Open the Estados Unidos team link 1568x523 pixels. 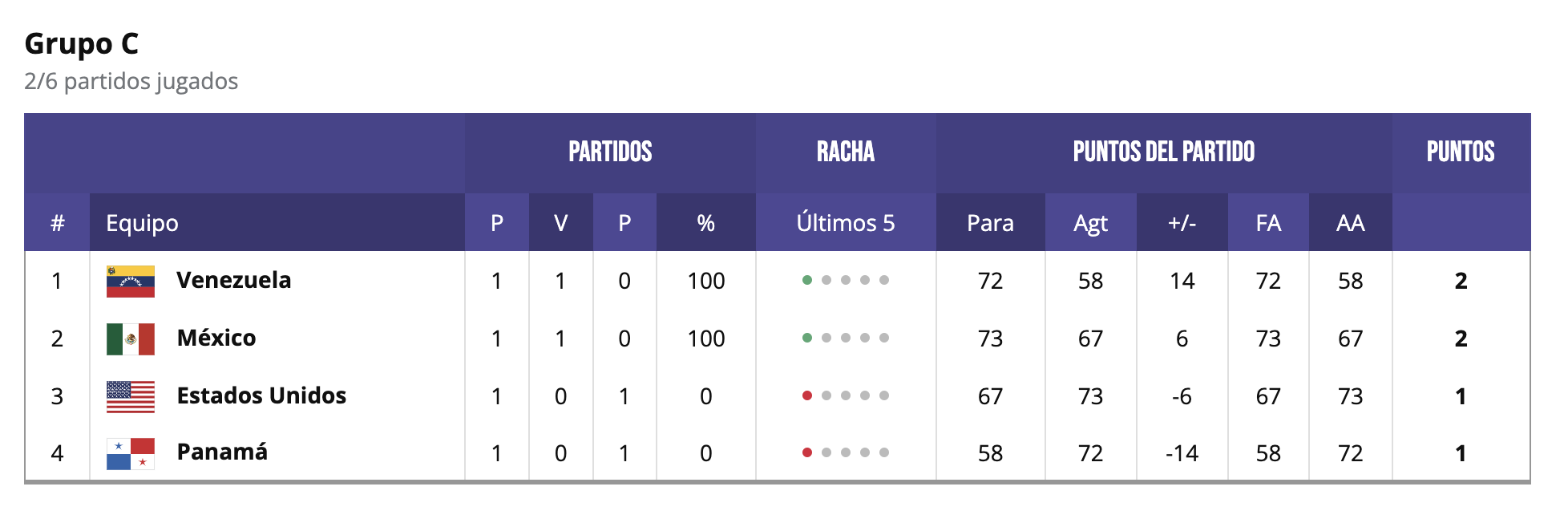(261, 396)
